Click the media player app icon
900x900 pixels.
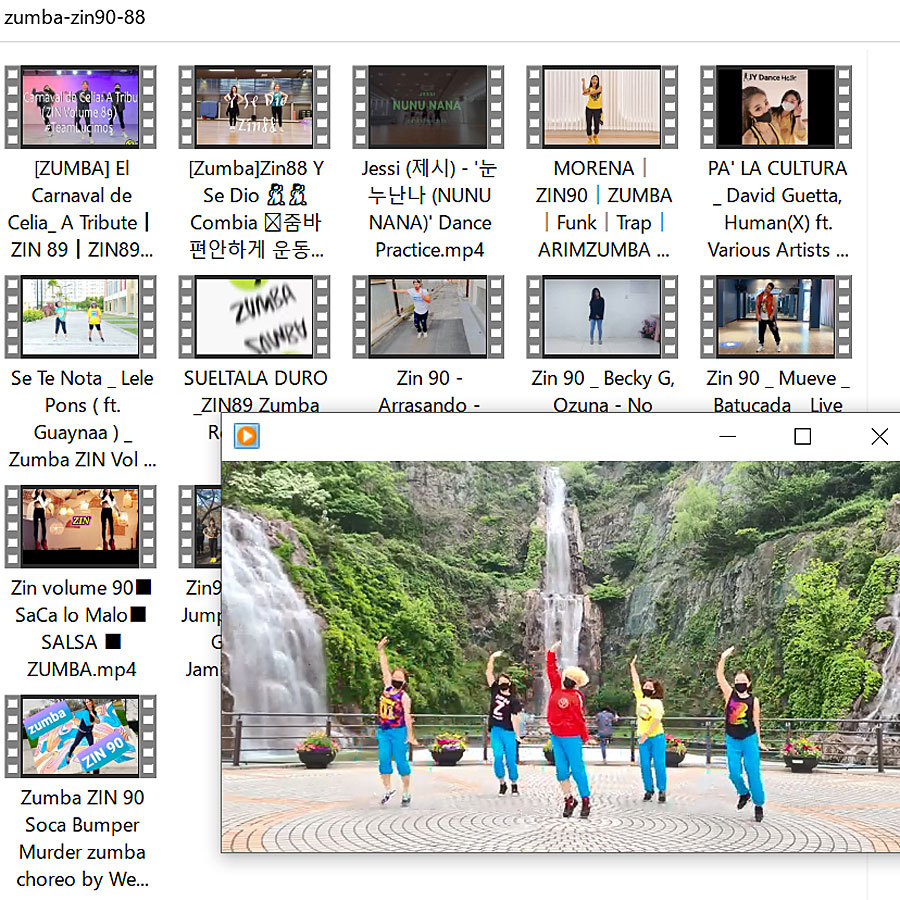[x=247, y=436]
